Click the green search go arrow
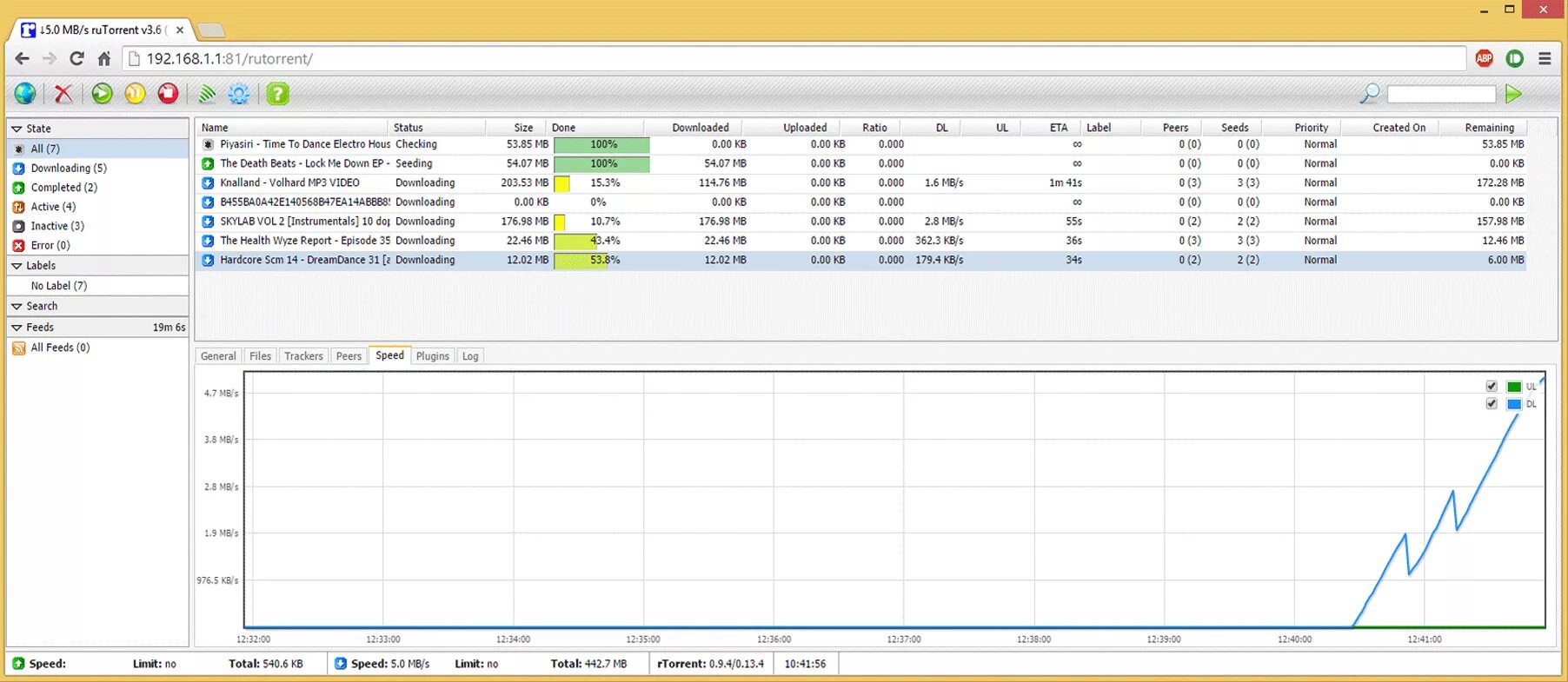The height and width of the screenshot is (682, 1568). (1513, 94)
